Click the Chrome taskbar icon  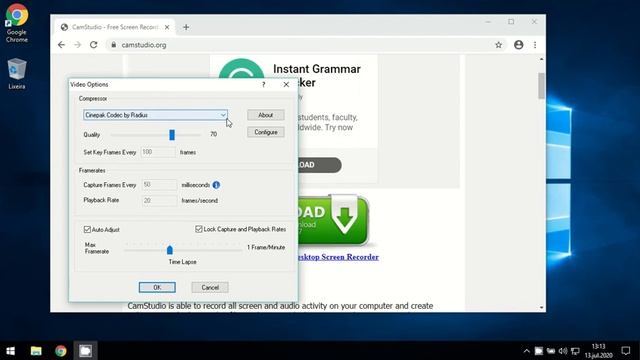coord(61,351)
